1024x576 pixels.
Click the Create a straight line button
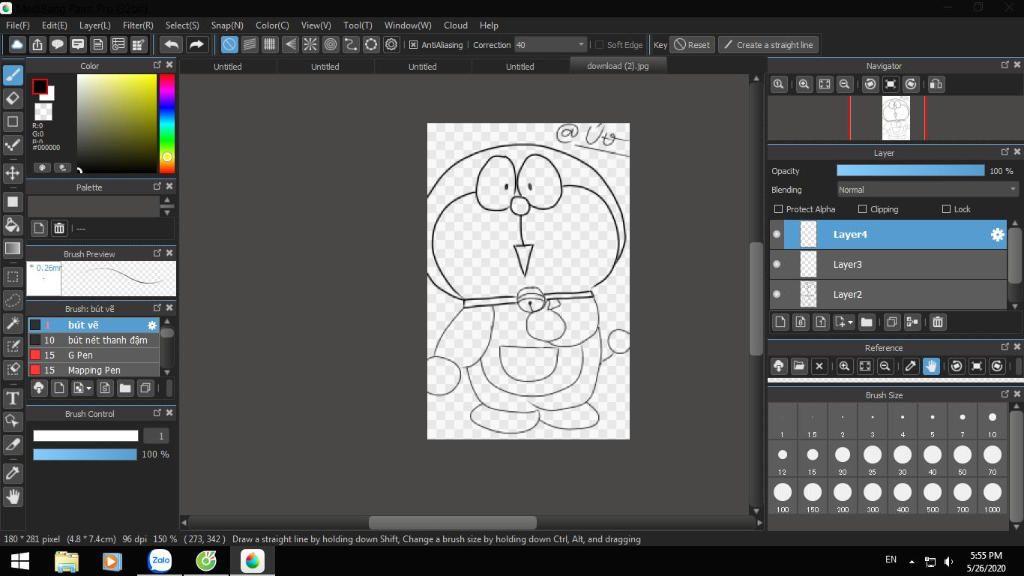(768, 45)
